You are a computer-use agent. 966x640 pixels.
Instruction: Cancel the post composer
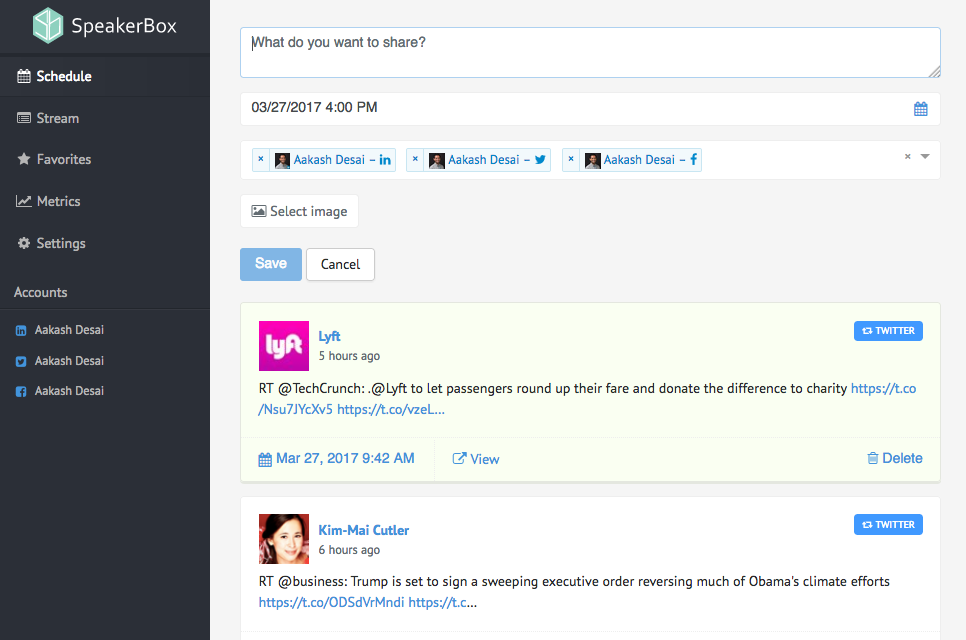point(340,264)
